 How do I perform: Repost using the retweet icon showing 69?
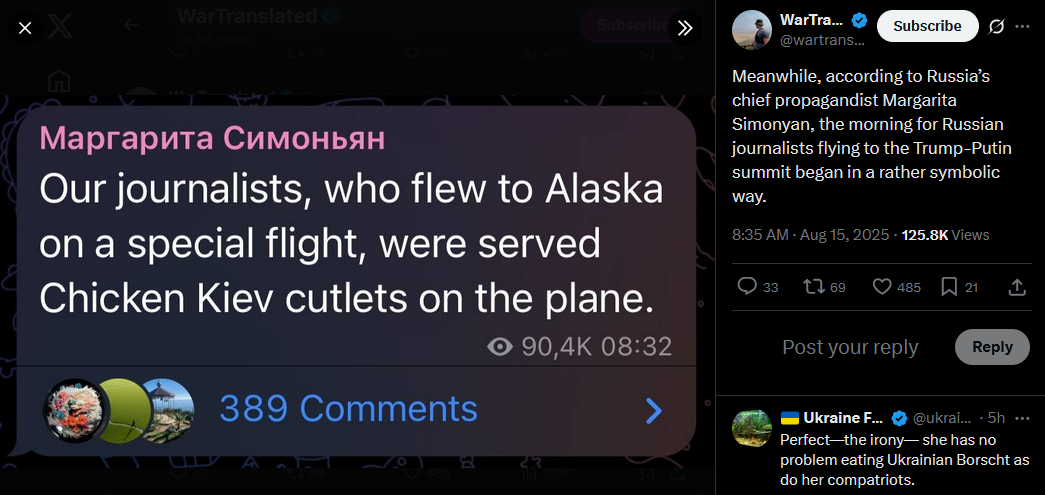pyautogui.click(x=824, y=286)
